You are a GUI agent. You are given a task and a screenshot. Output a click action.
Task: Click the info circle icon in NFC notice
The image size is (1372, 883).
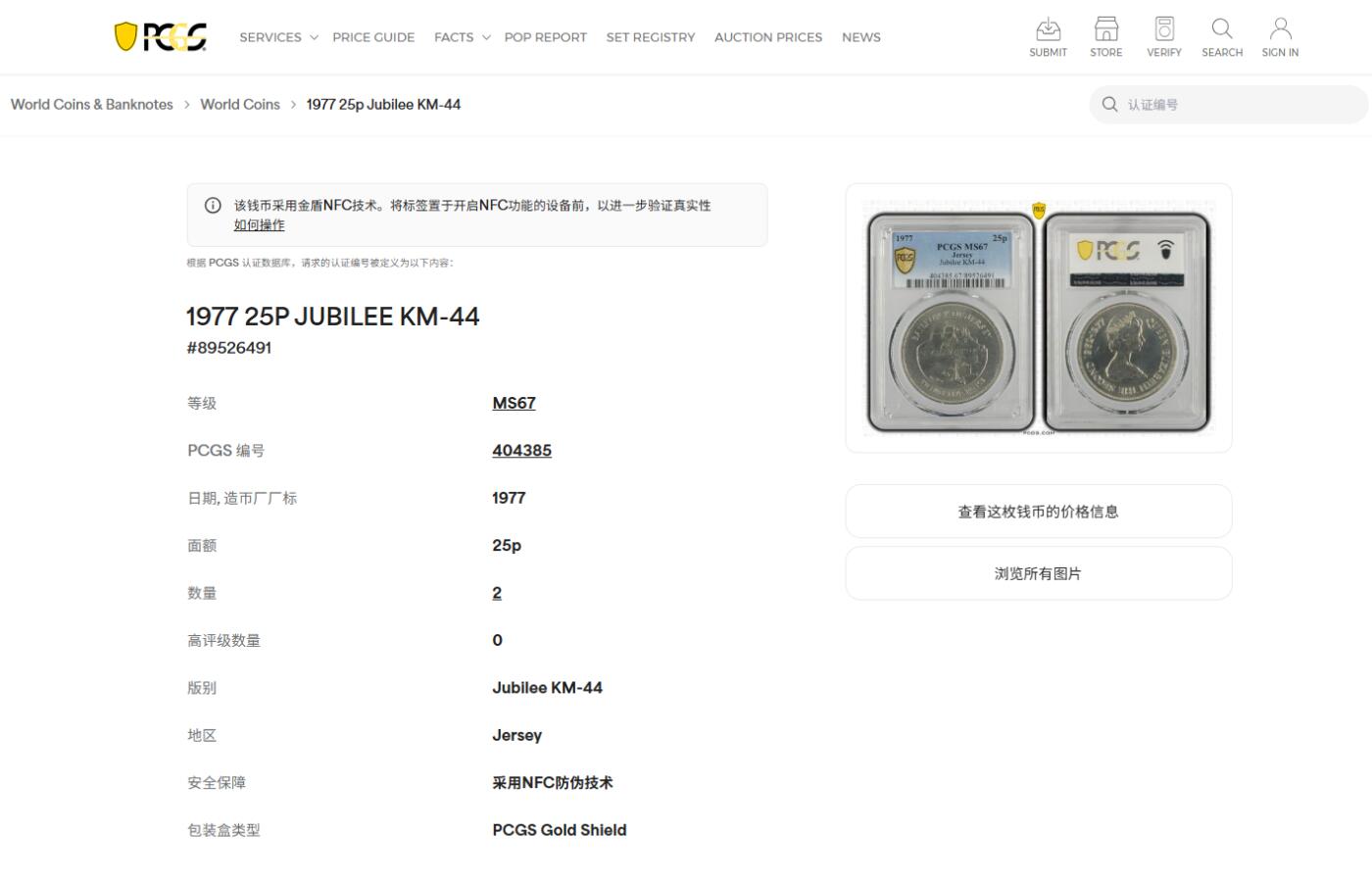pyautogui.click(x=213, y=205)
